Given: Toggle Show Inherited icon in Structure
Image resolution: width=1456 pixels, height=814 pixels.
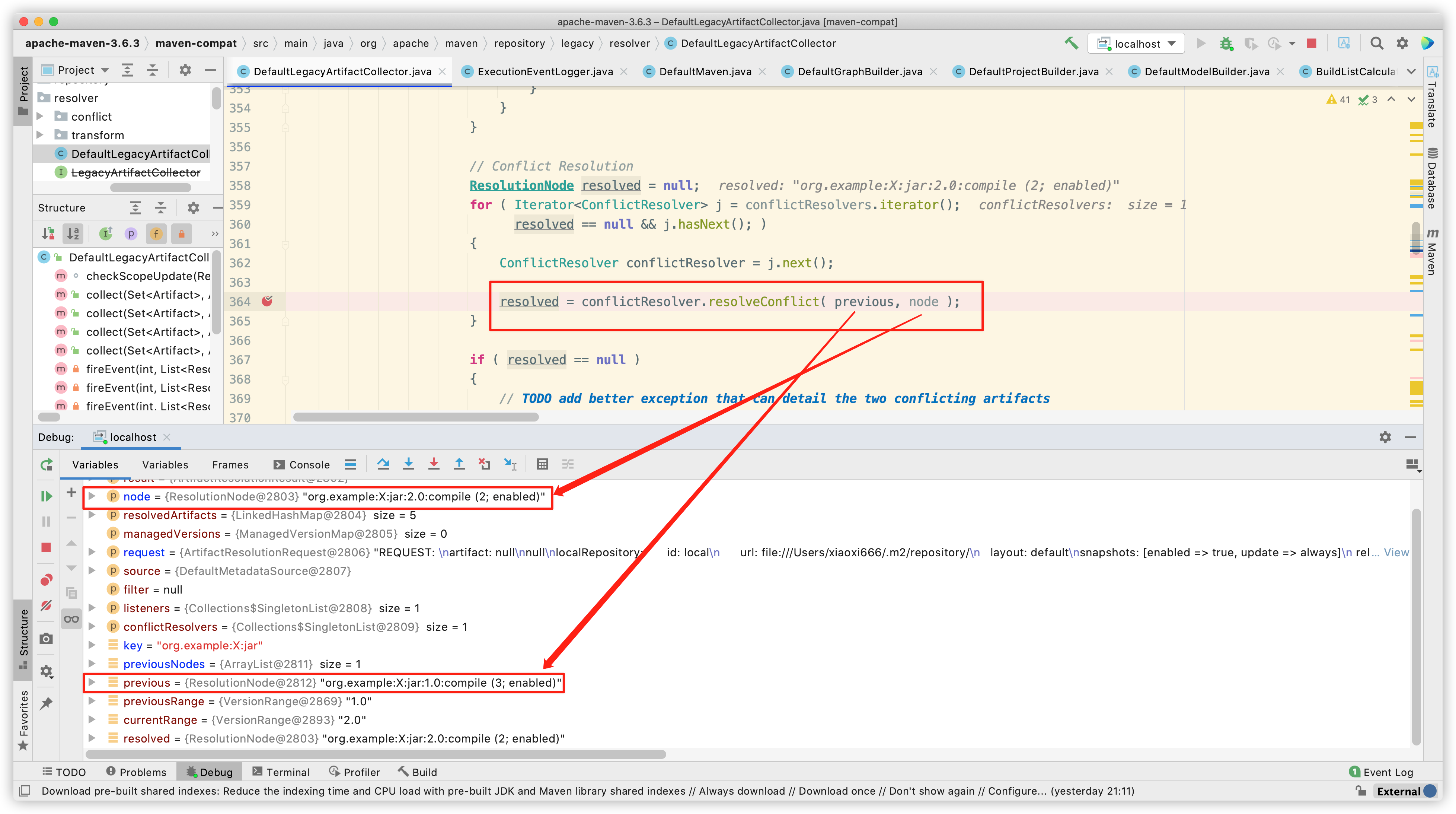Looking at the screenshot, I should 106,233.
